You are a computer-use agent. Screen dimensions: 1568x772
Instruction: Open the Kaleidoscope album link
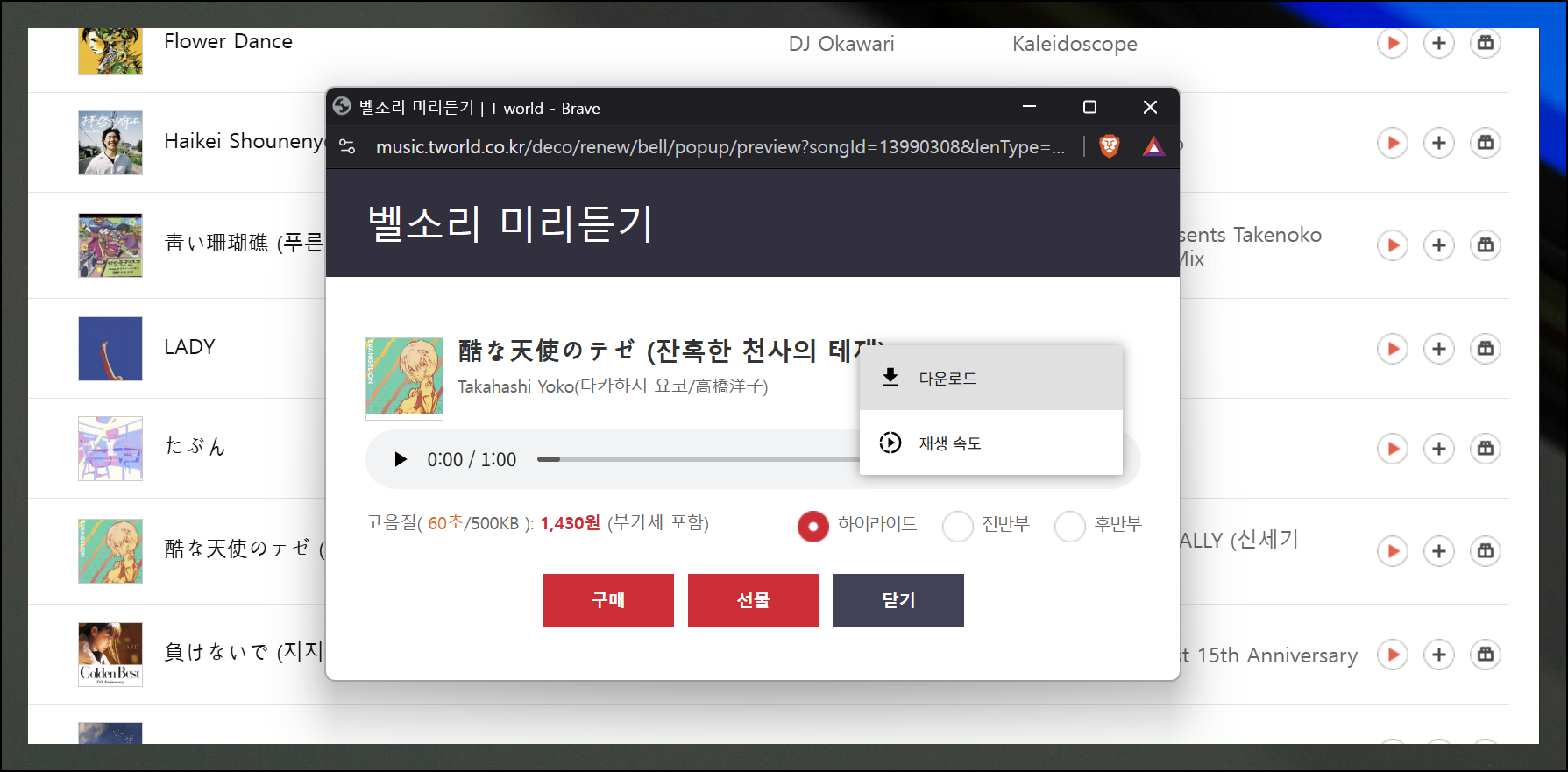tap(1075, 44)
